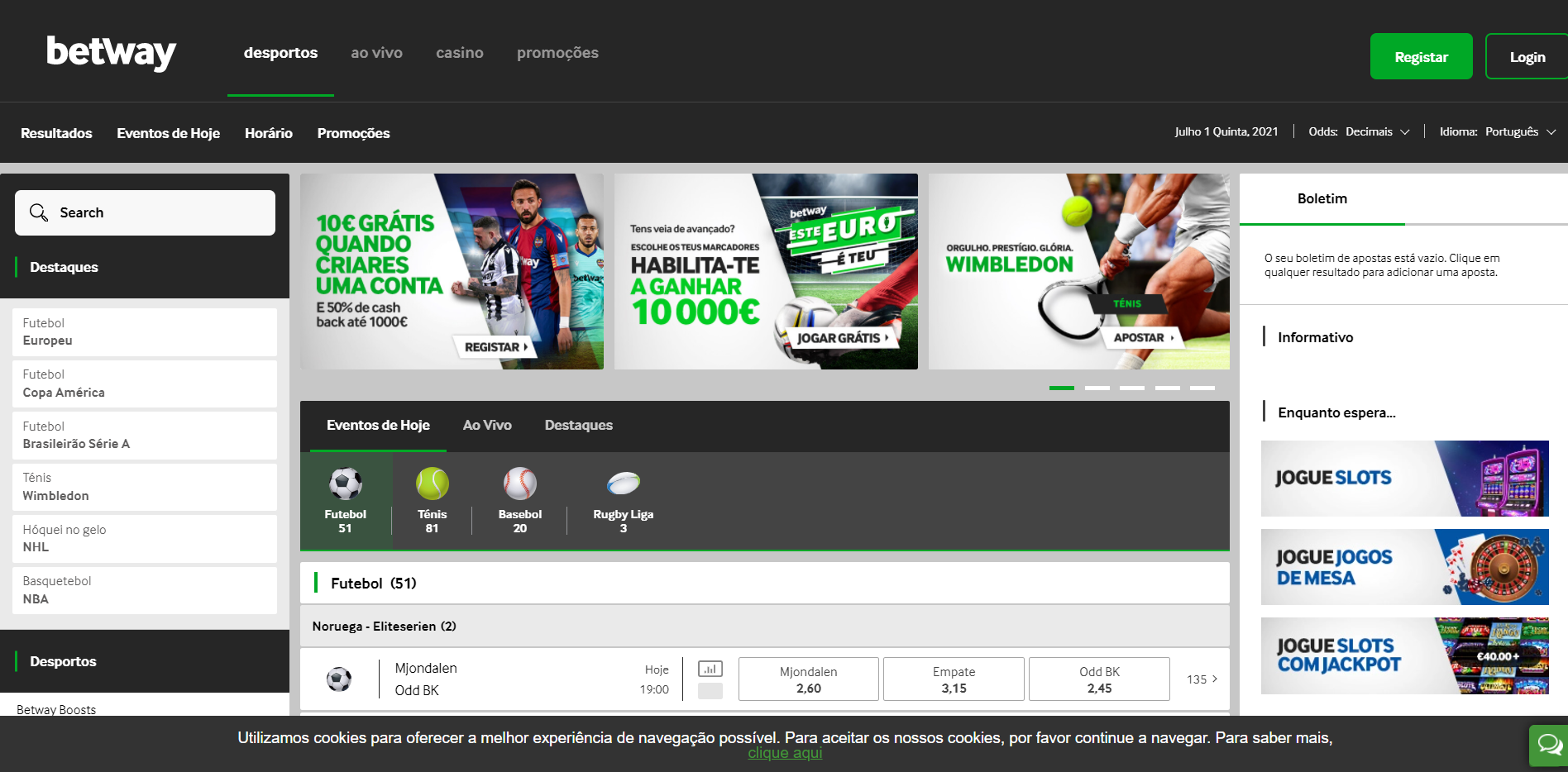The height and width of the screenshot is (772, 1568).
Task: Click the search magnifier icon
Action: click(38, 212)
